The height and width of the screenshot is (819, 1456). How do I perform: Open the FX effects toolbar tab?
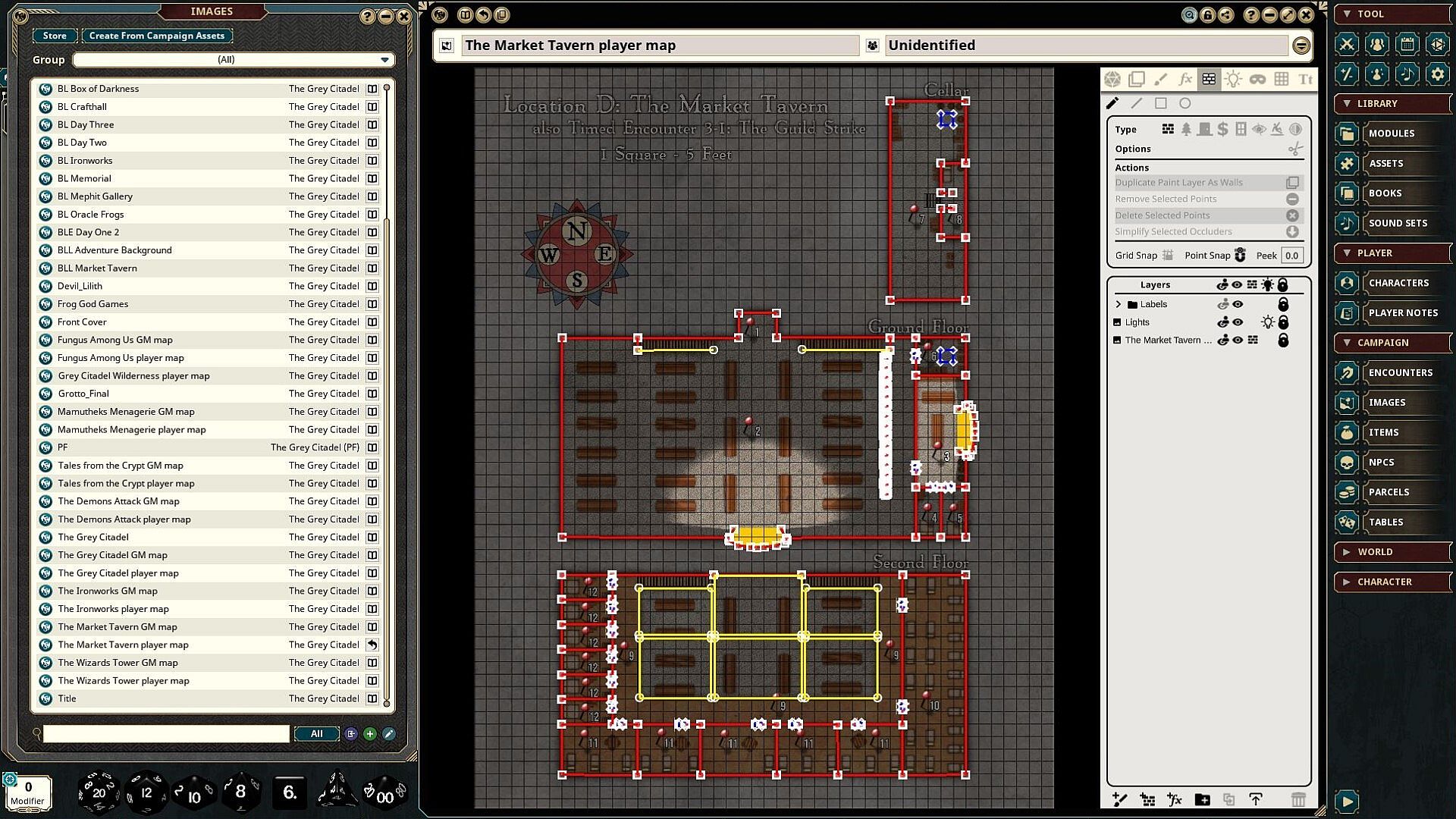(x=1185, y=79)
